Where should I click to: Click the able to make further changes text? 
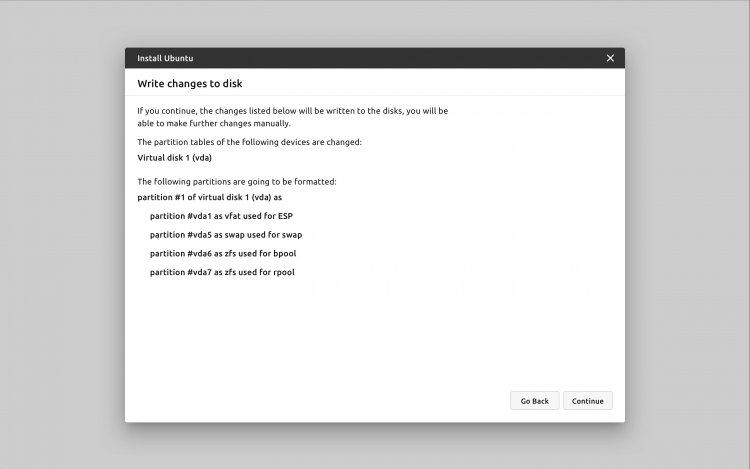point(214,123)
